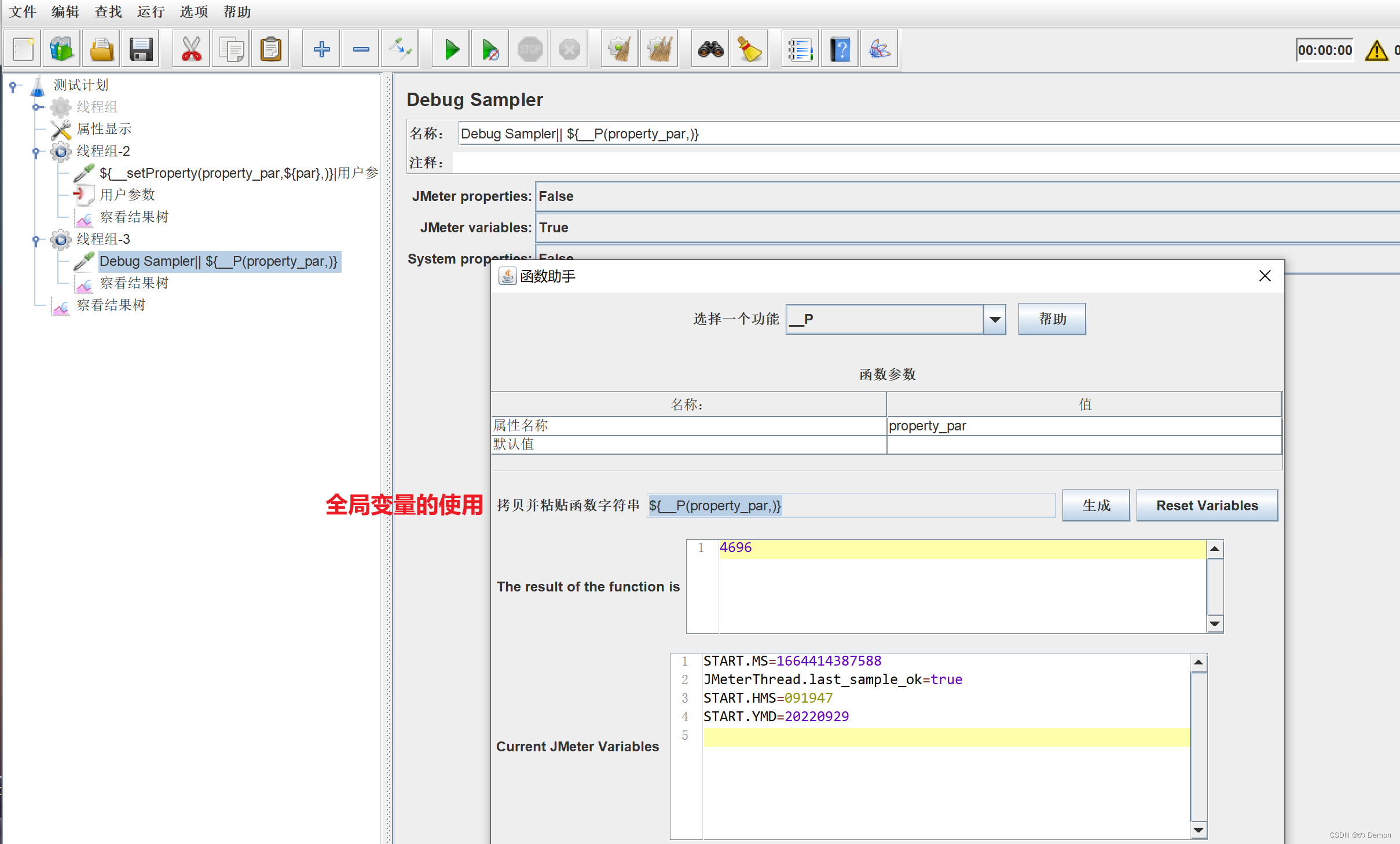Open the 选项 menu

pyautogui.click(x=193, y=12)
